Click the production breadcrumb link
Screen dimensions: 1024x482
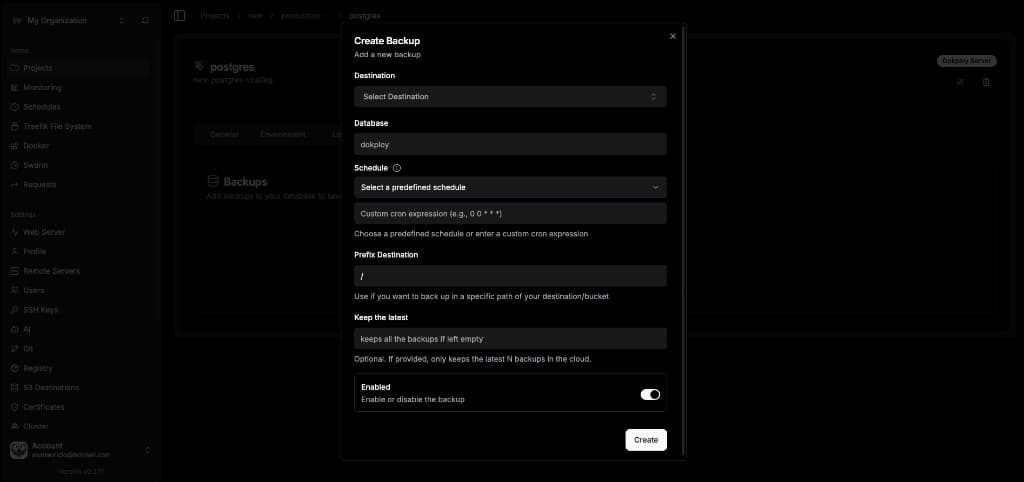pyautogui.click(x=301, y=15)
